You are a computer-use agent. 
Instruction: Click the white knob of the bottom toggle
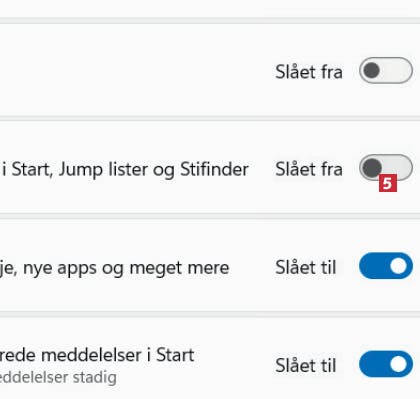coord(398,364)
